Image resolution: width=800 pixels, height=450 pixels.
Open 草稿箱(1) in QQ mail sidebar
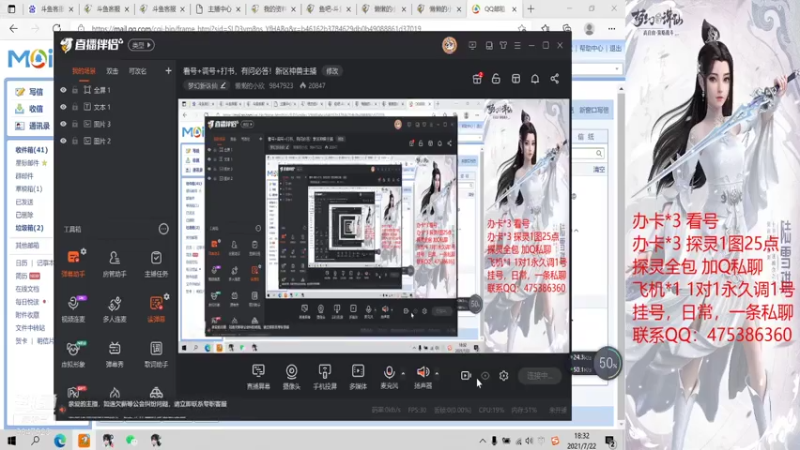29,189
